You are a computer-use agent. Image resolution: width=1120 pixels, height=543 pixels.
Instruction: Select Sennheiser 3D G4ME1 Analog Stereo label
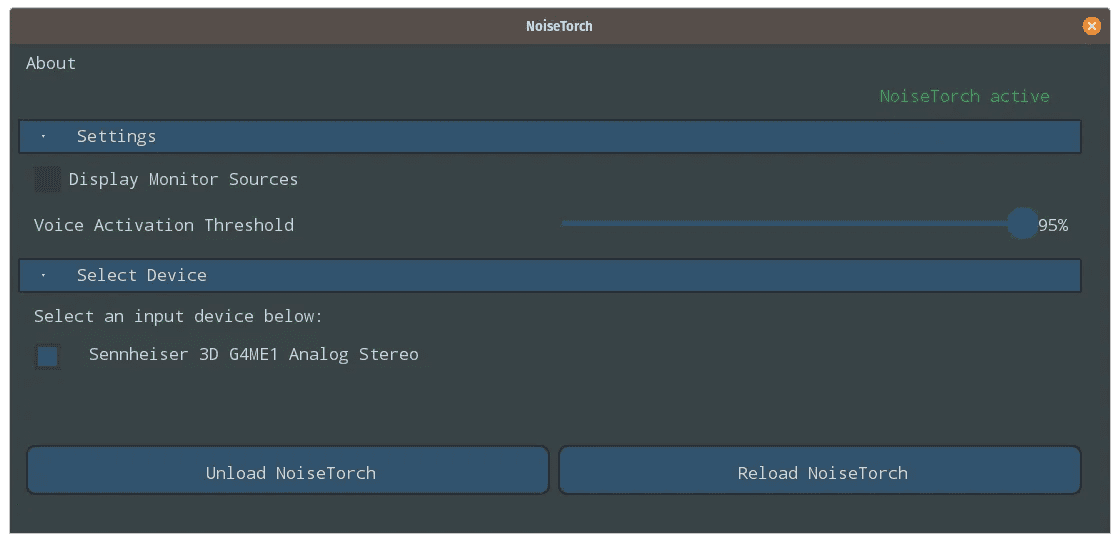(254, 354)
